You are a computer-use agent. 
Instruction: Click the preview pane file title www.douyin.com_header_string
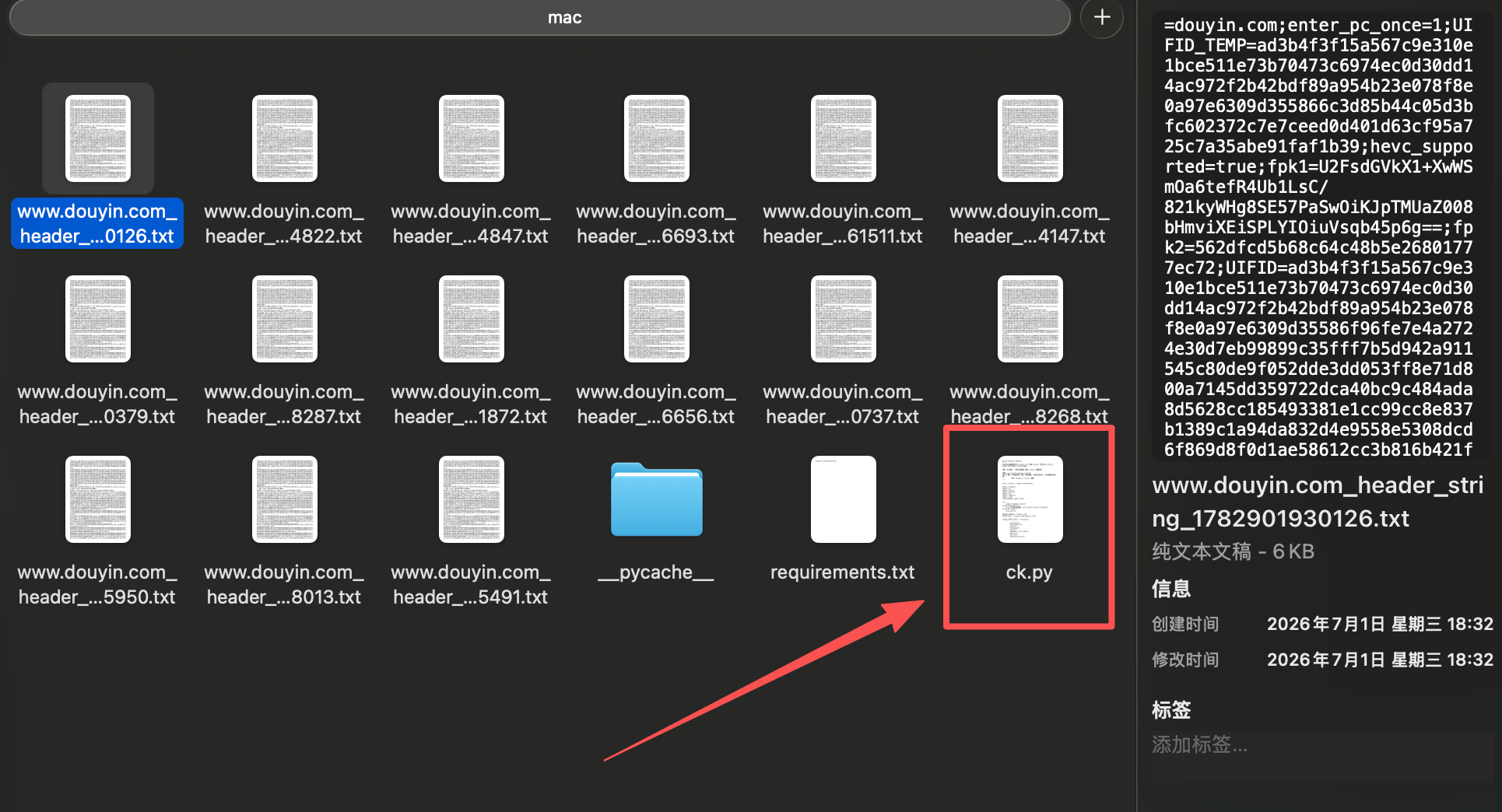(x=1318, y=502)
